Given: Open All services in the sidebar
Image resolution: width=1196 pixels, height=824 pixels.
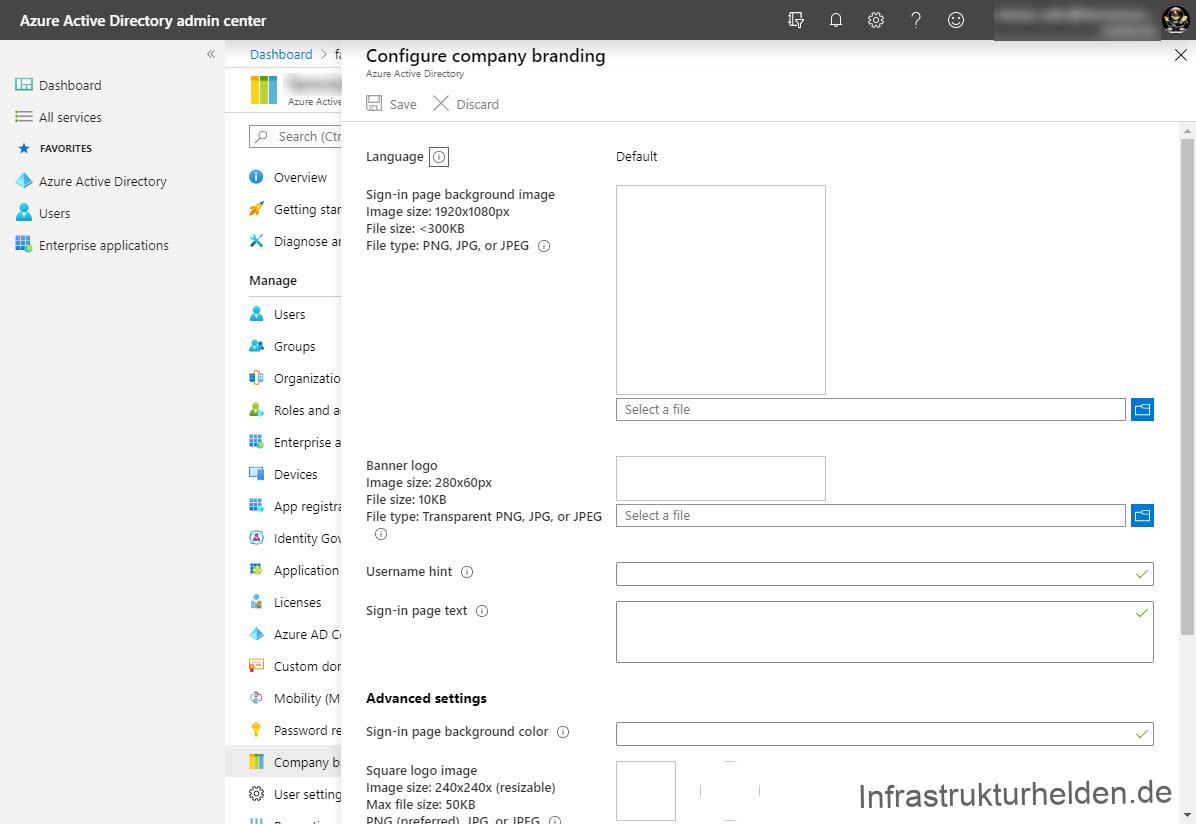Looking at the screenshot, I should point(69,117).
